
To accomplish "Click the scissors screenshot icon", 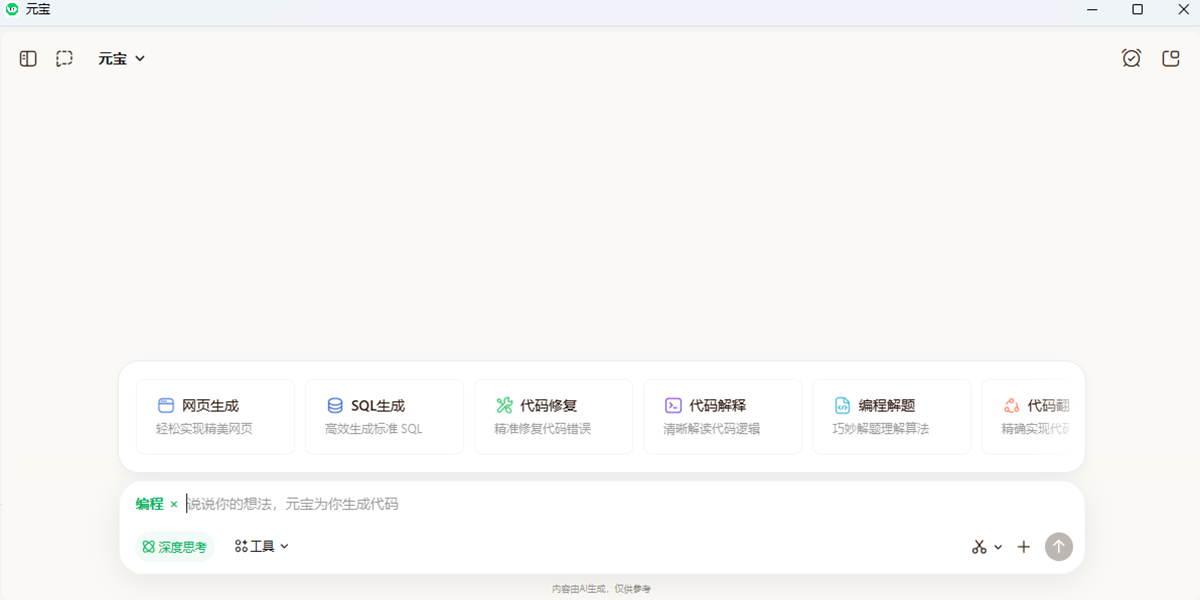I will point(979,547).
